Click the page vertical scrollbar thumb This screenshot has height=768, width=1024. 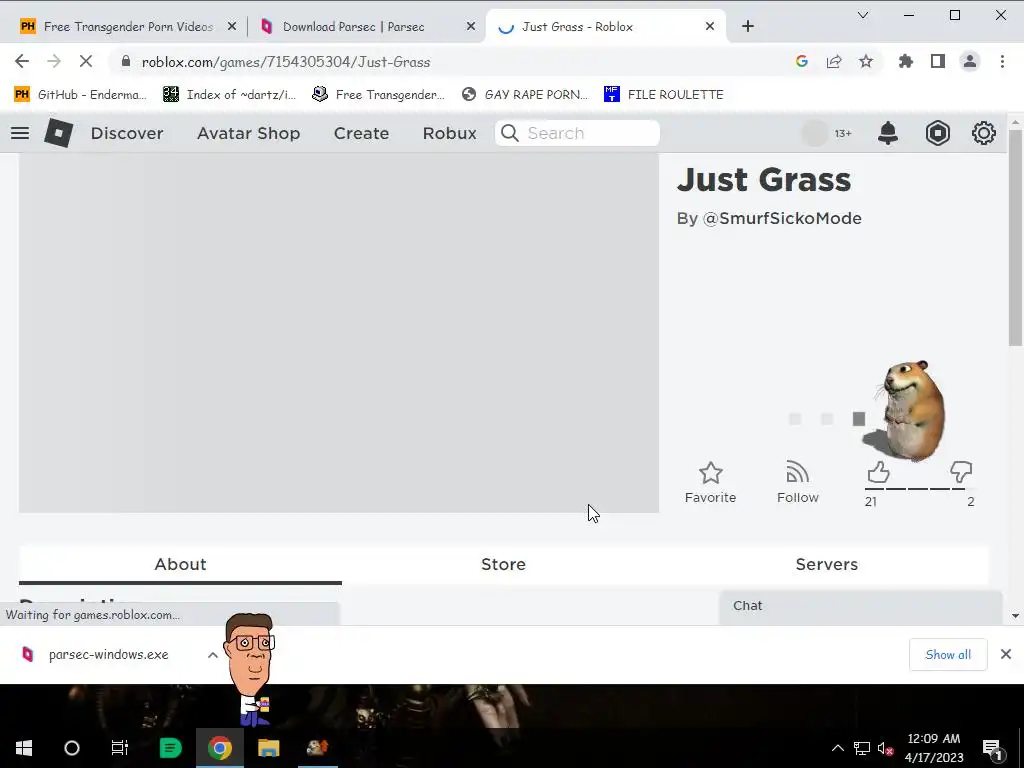[1016, 237]
